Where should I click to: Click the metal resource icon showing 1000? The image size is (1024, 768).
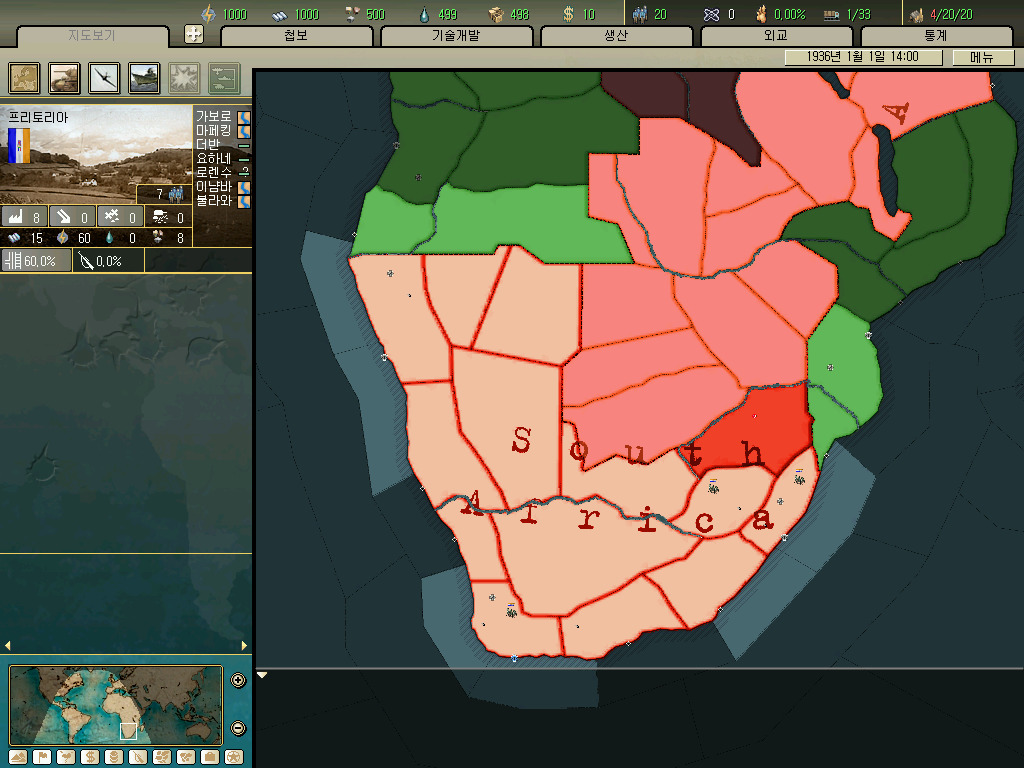280,14
